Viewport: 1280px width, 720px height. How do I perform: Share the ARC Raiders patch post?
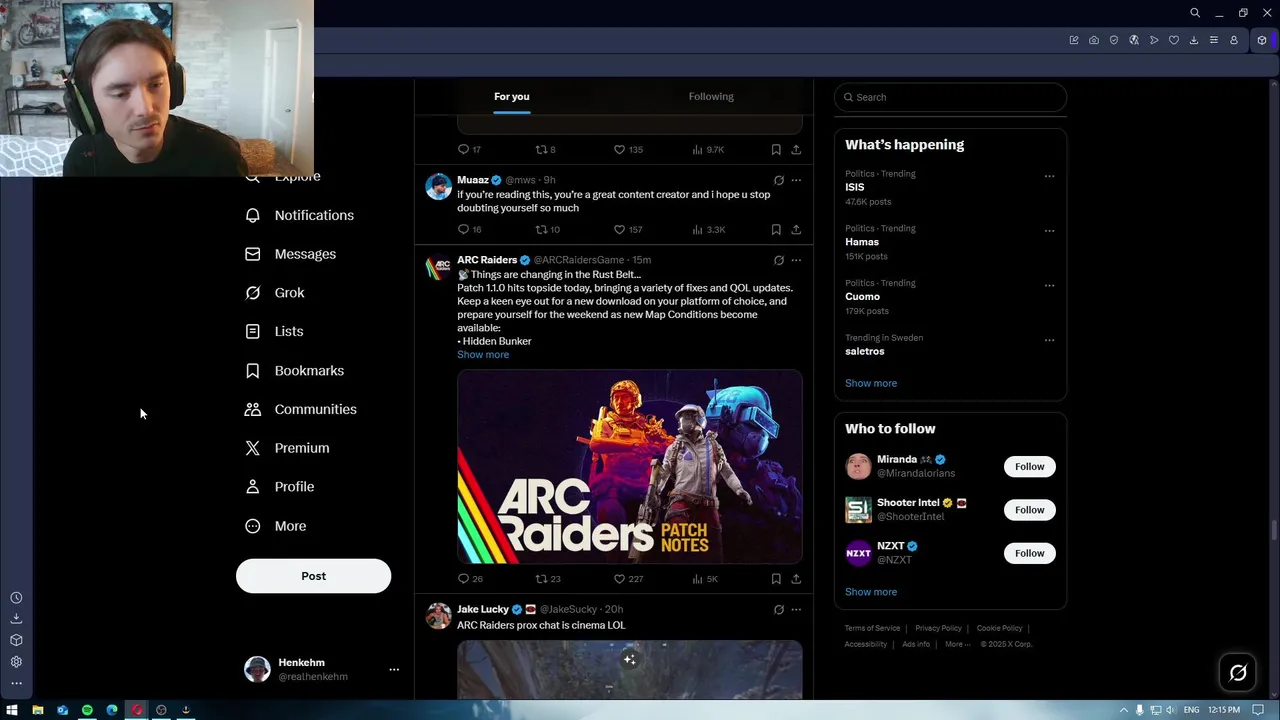tap(796, 579)
